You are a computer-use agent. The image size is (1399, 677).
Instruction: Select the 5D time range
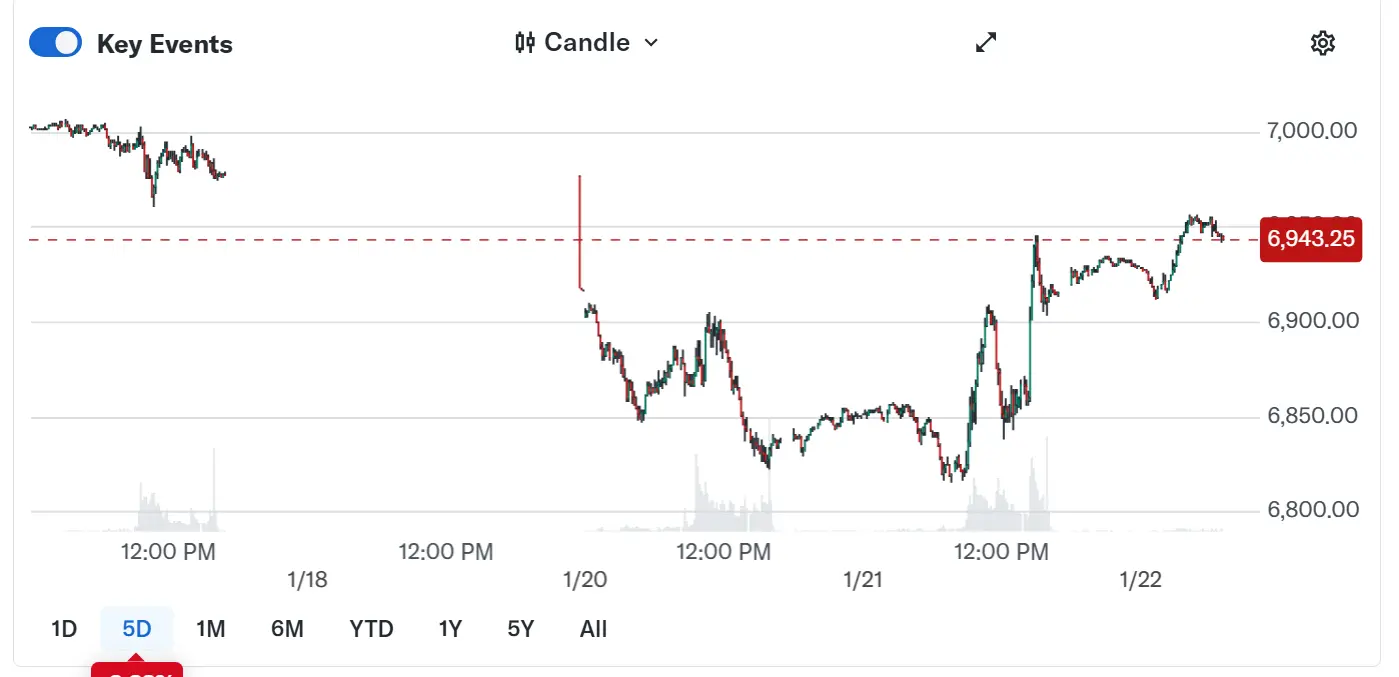click(x=137, y=629)
